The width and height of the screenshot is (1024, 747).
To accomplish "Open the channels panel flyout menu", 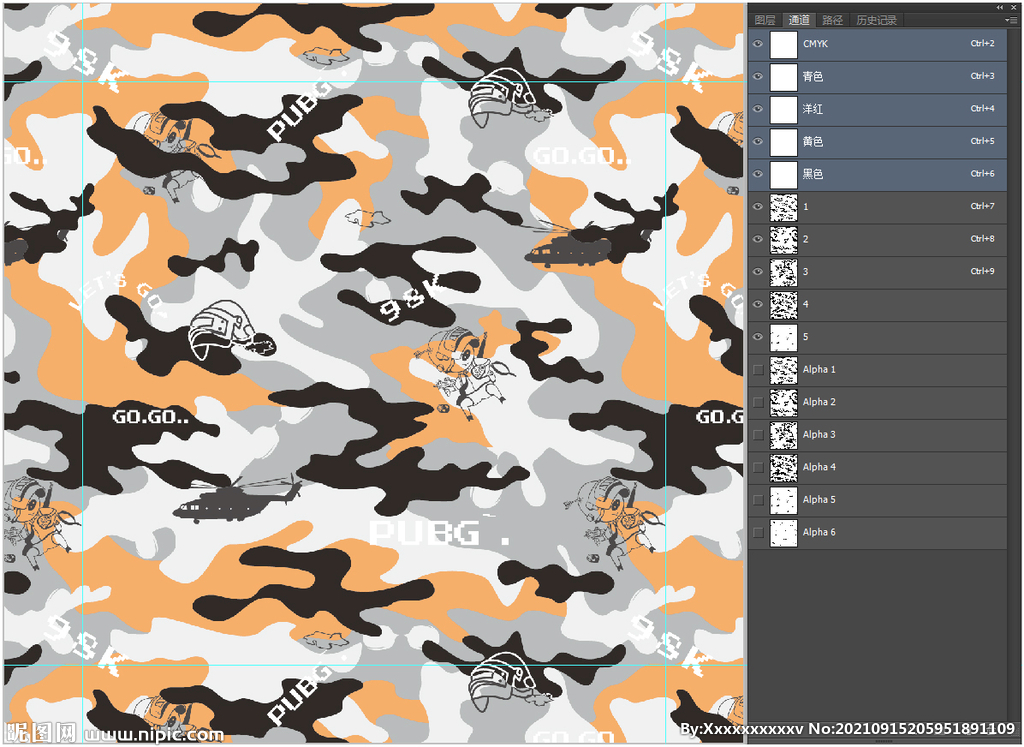I will pos(1012,20).
